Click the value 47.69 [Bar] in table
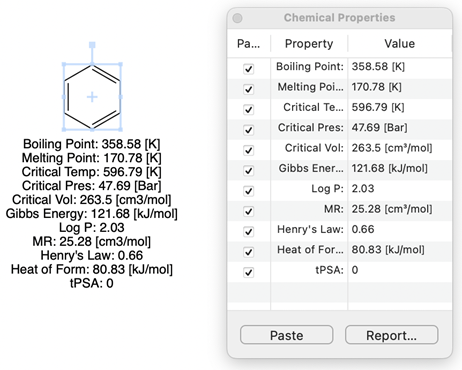This screenshot has width=462, height=370. [380, 127]
